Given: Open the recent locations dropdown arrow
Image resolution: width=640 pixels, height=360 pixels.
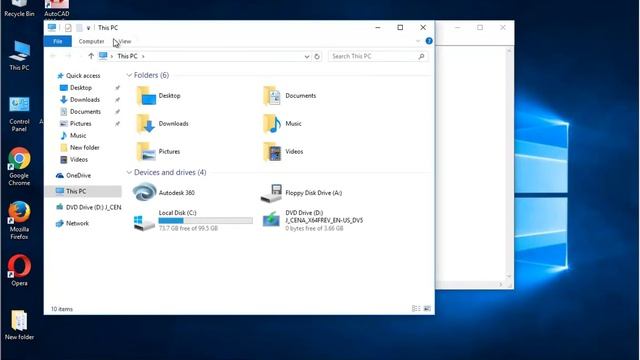Looking at the screenshot, I should (80, 56).
